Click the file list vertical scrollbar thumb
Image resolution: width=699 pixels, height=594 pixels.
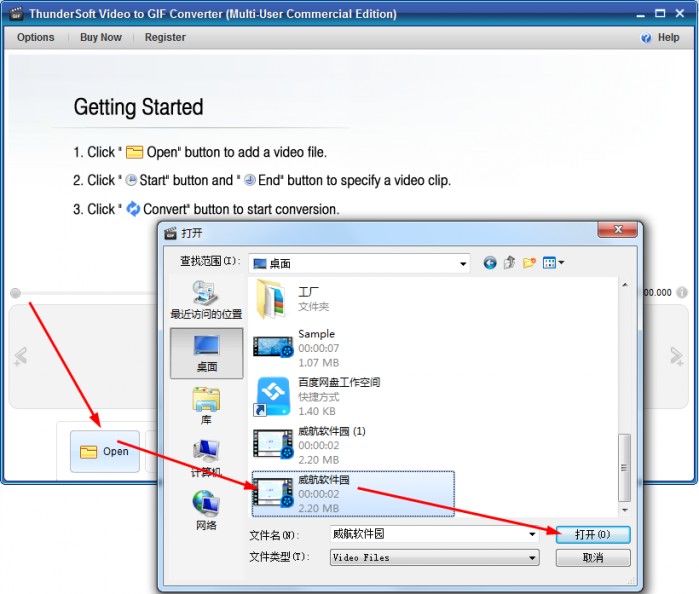pyautogui.click(x=625, y=467)
